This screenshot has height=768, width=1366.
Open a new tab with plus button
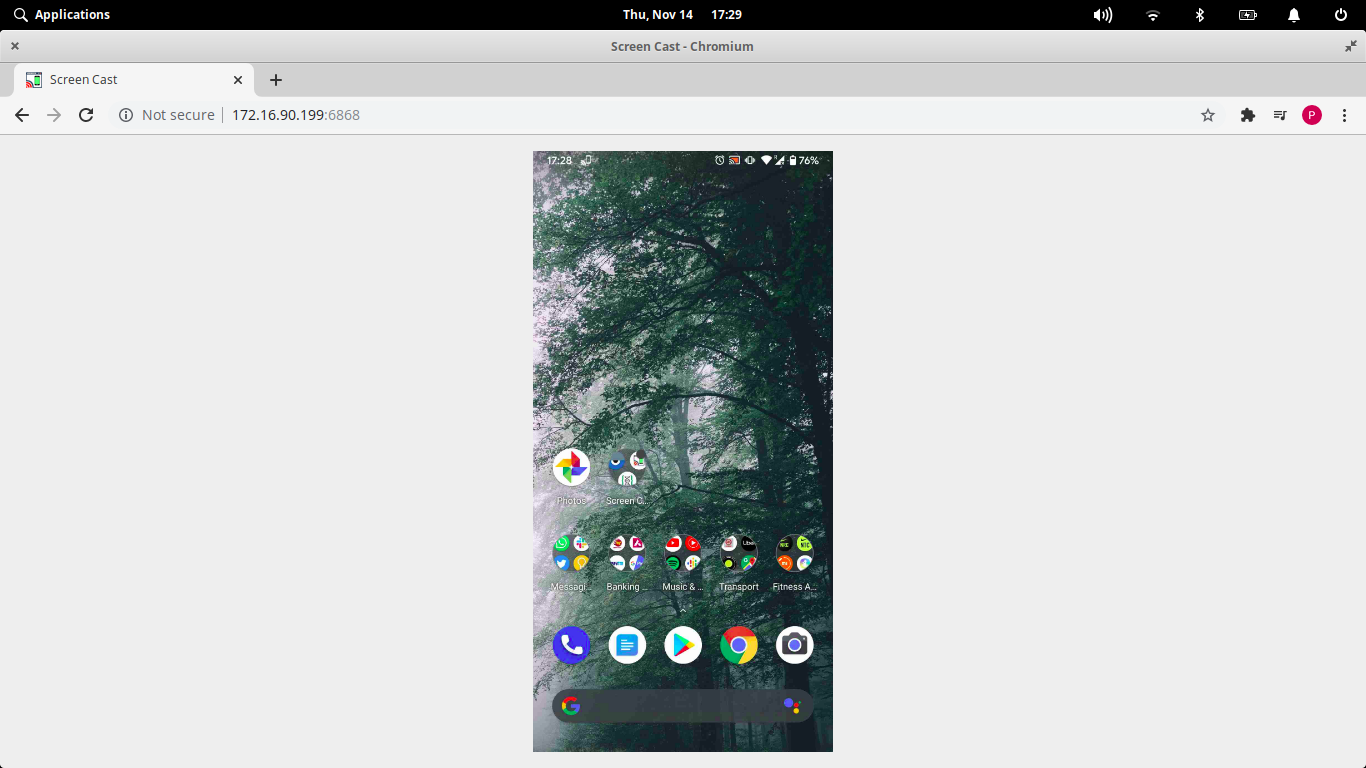pos(276,80)
